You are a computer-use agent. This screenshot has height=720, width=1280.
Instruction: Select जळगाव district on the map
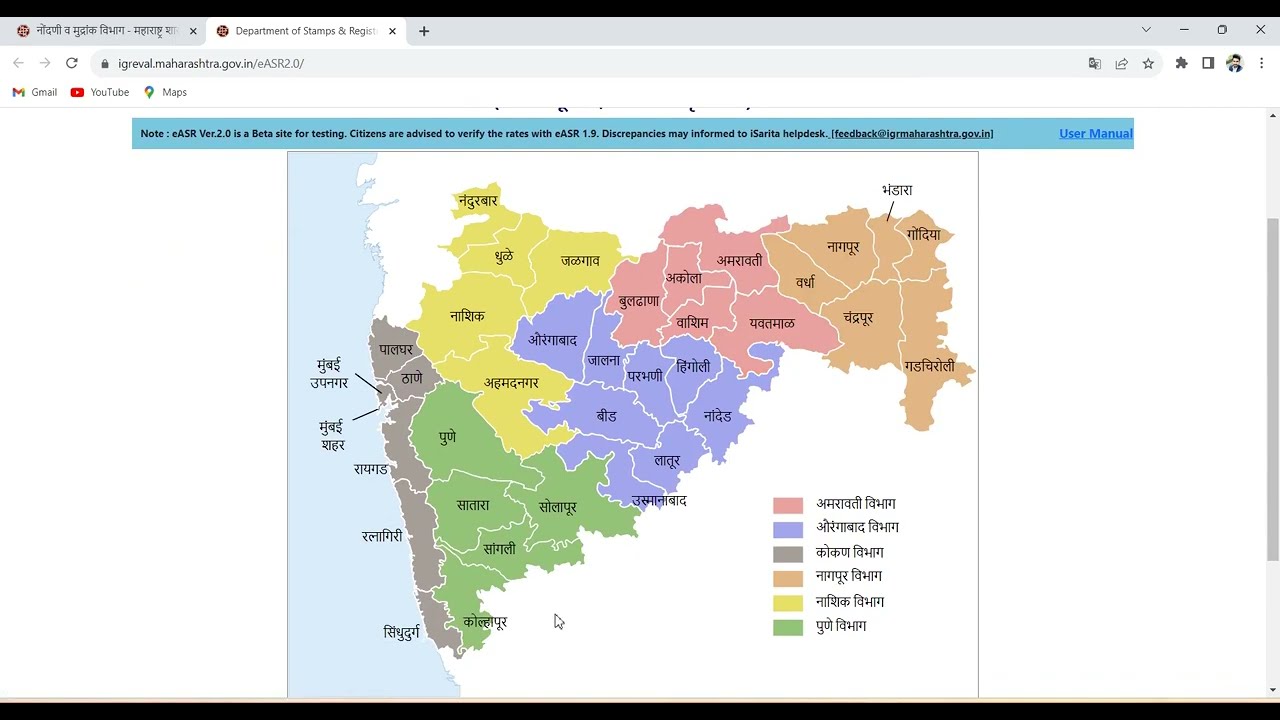click(580, 260)
